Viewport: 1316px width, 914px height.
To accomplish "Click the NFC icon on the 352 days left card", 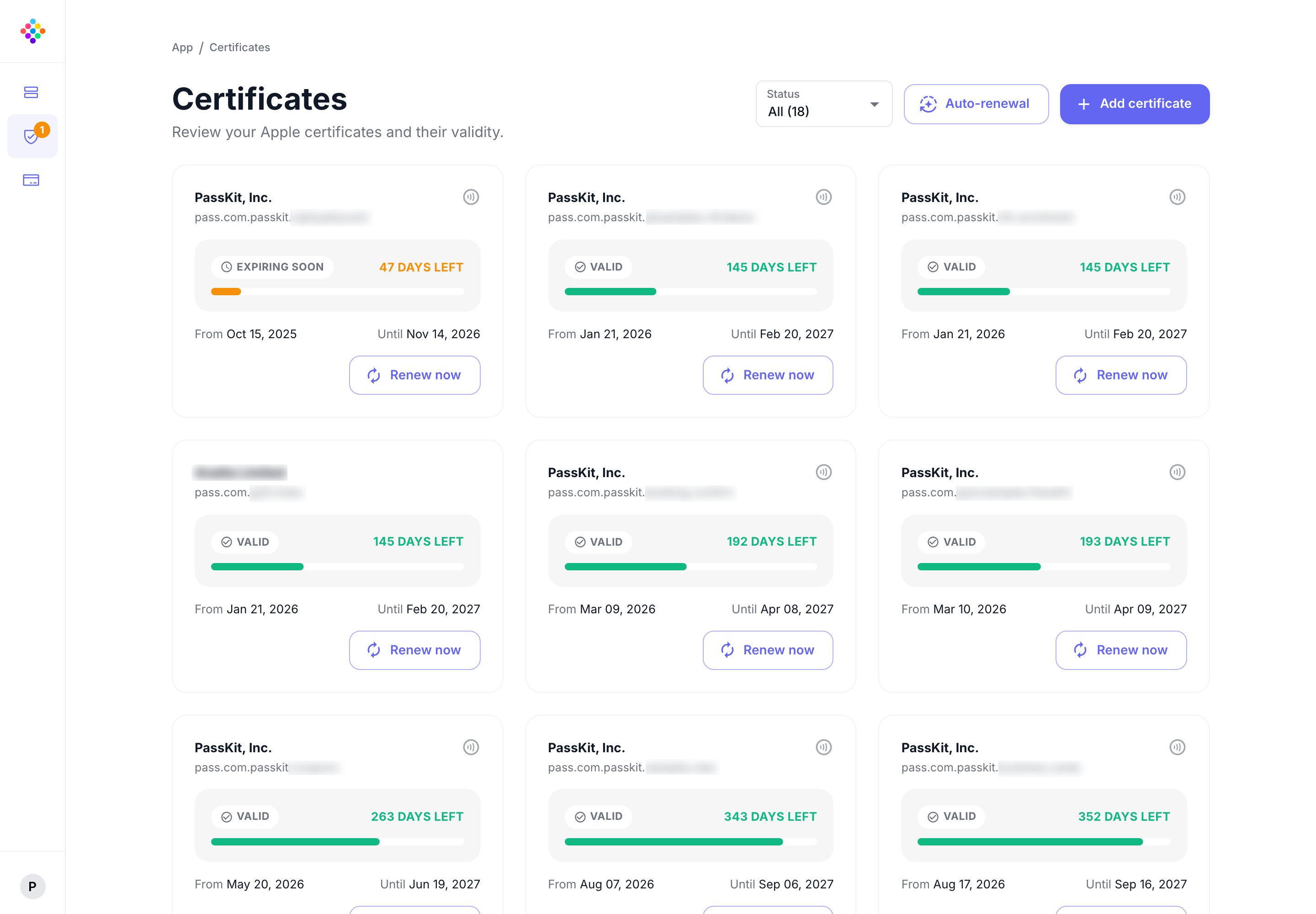I will 1177,747.
